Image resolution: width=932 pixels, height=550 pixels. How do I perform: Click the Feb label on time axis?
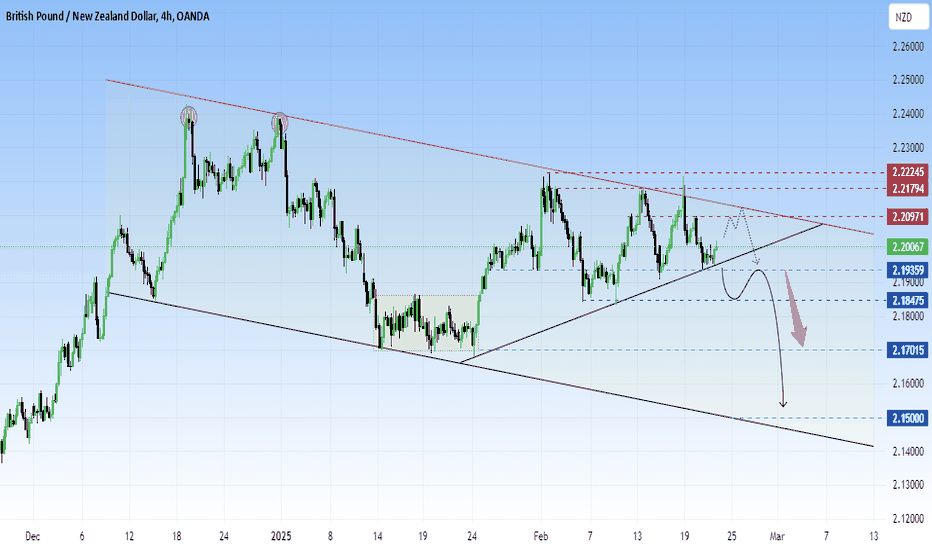click(540, 536)
